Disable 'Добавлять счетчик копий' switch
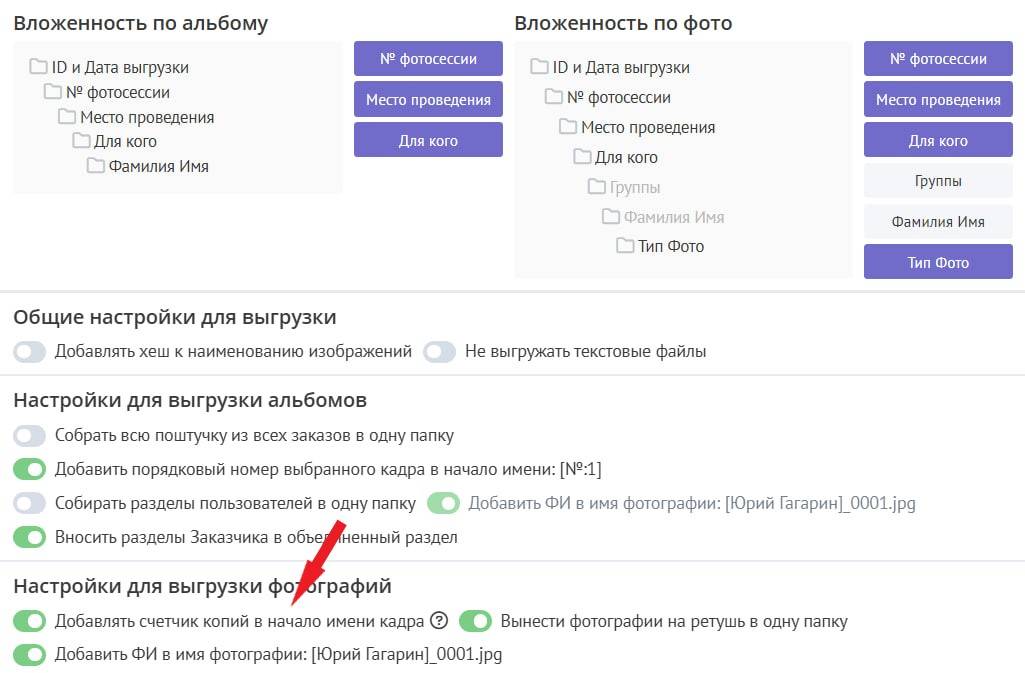 click(30, 621)
